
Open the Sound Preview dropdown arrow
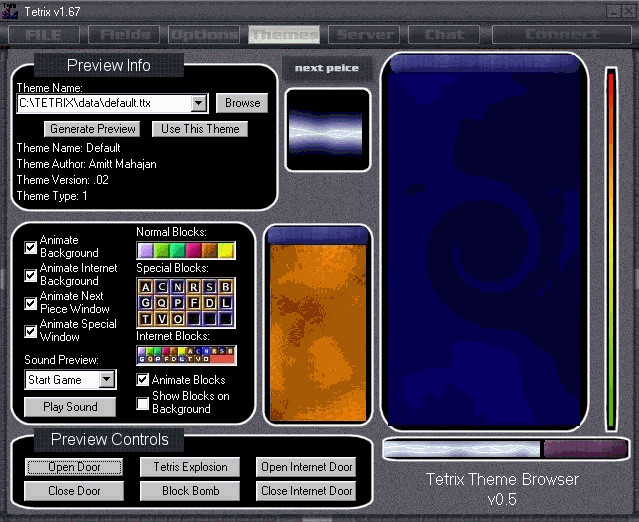point(107,379)
